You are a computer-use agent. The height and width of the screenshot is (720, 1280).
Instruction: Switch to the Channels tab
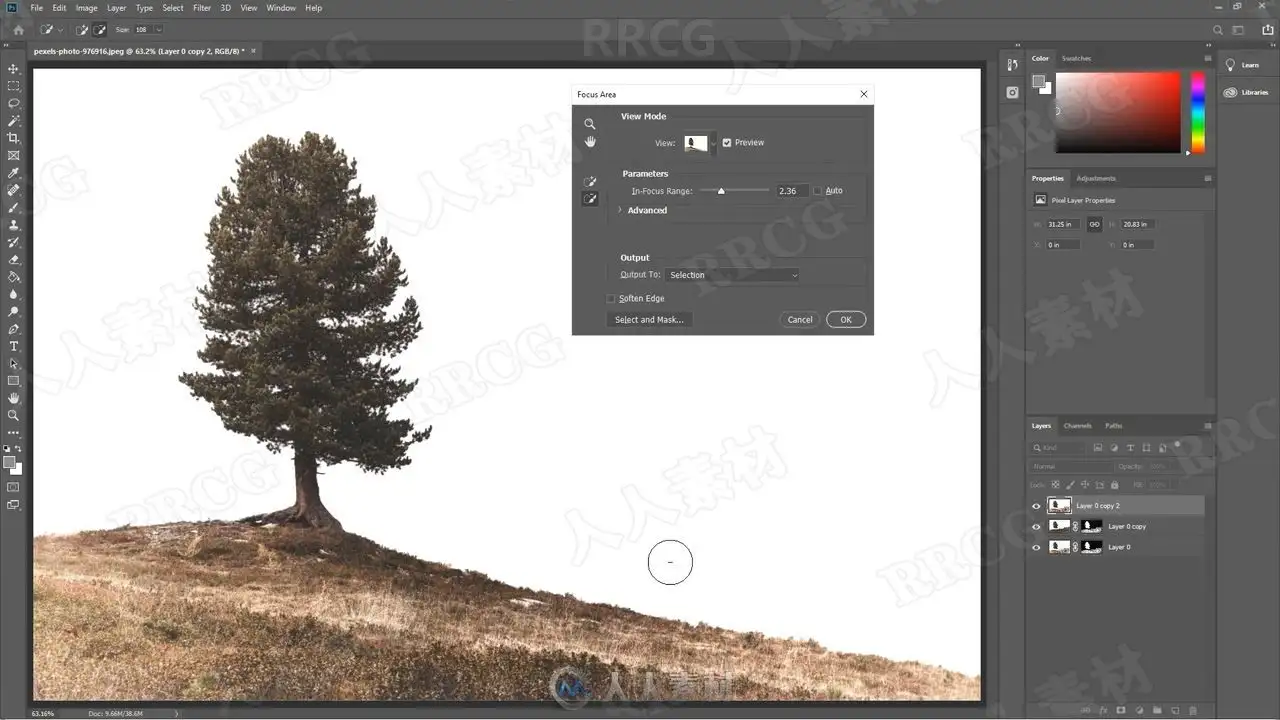(1077, 426)
